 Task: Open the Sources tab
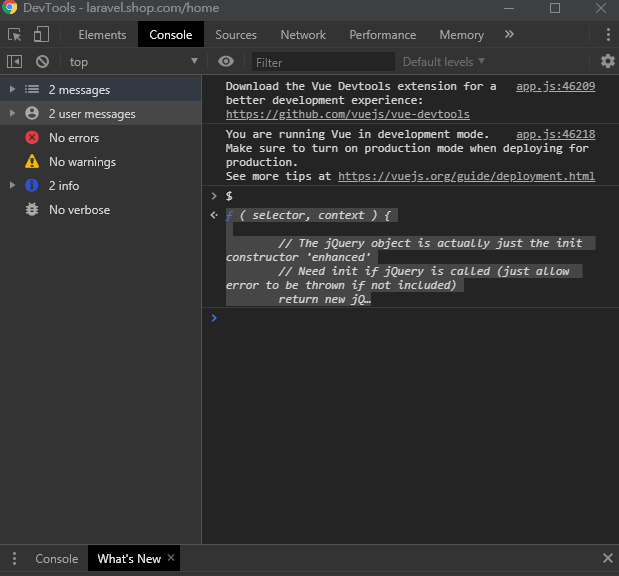(236, 35)
